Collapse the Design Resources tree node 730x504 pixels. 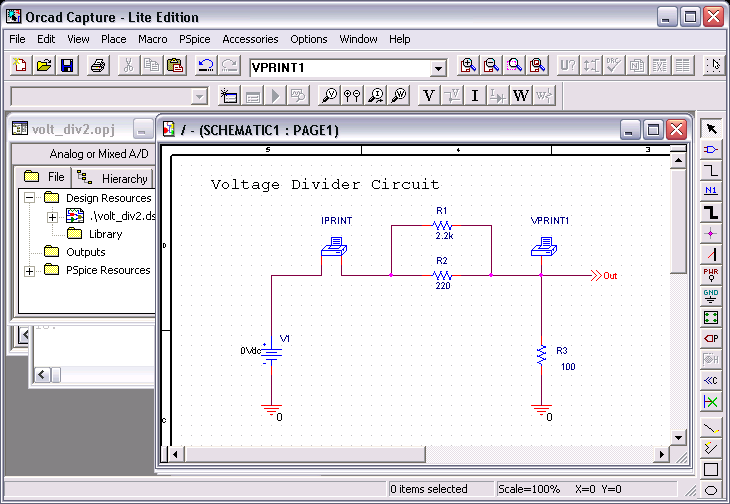coord(29,198)
